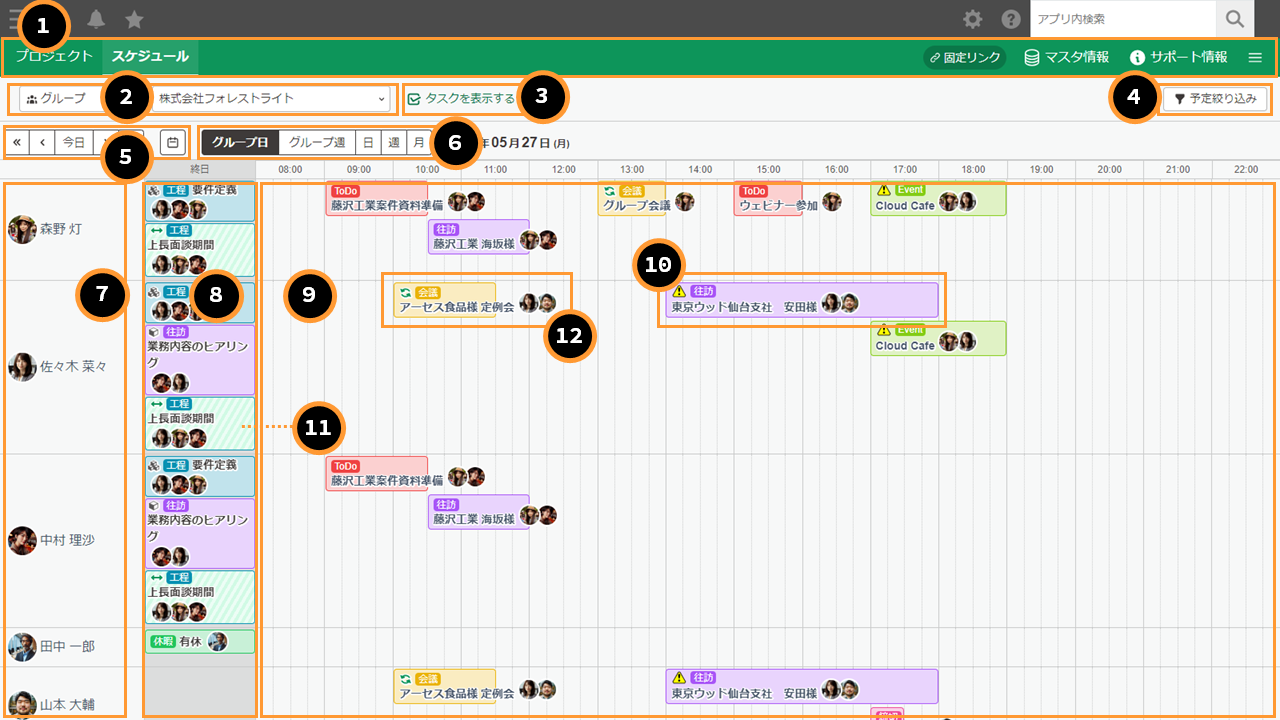Click the 終日 column header
Viewport: 1280px width, 720px height.
coord(200,170)
